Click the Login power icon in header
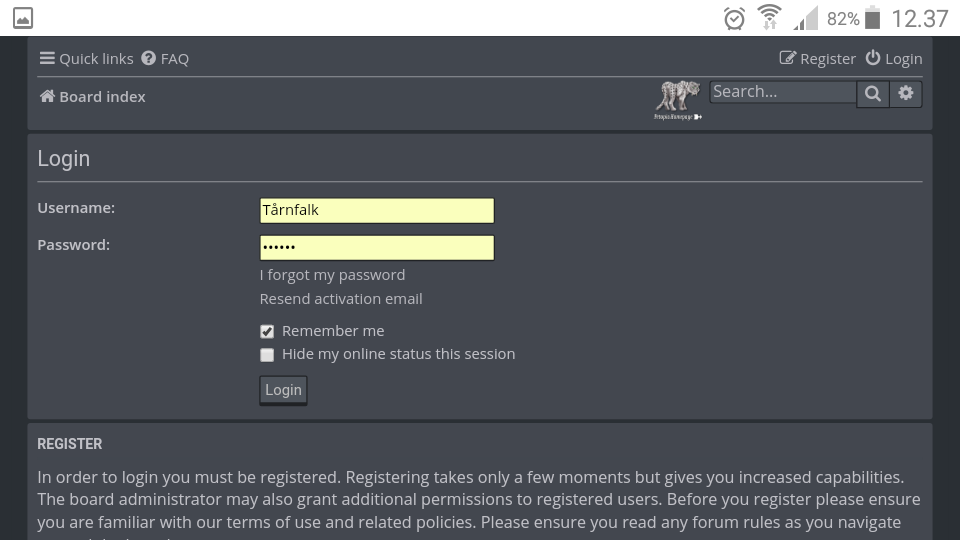This screenshot has width=960, height=540. click(872, 58)
